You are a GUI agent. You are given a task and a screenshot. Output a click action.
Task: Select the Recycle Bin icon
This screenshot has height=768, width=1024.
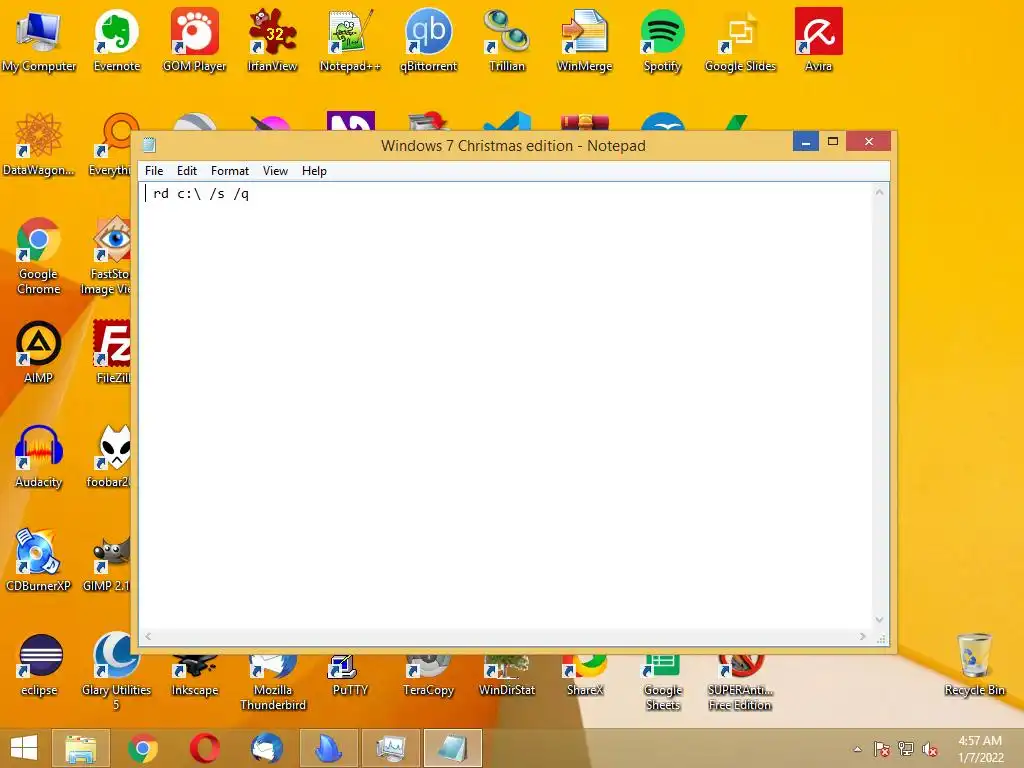974,665
